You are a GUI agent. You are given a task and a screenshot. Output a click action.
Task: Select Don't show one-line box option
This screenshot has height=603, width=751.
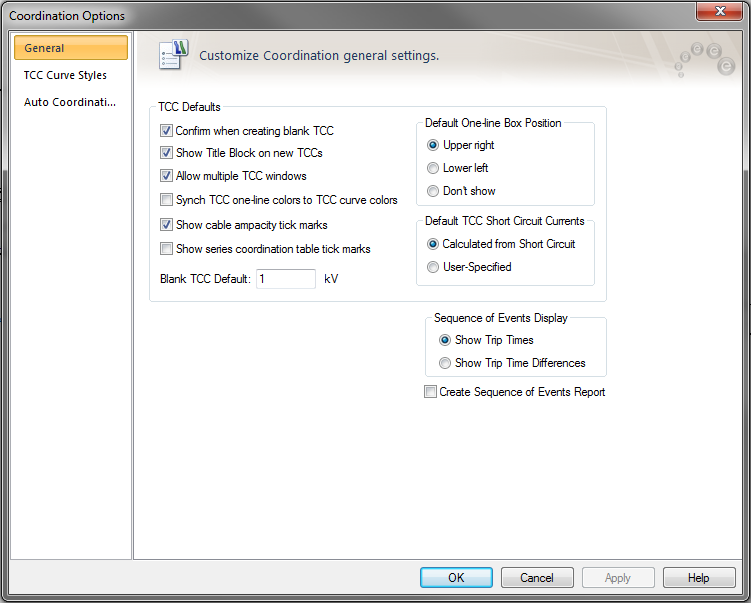(433, 191)
